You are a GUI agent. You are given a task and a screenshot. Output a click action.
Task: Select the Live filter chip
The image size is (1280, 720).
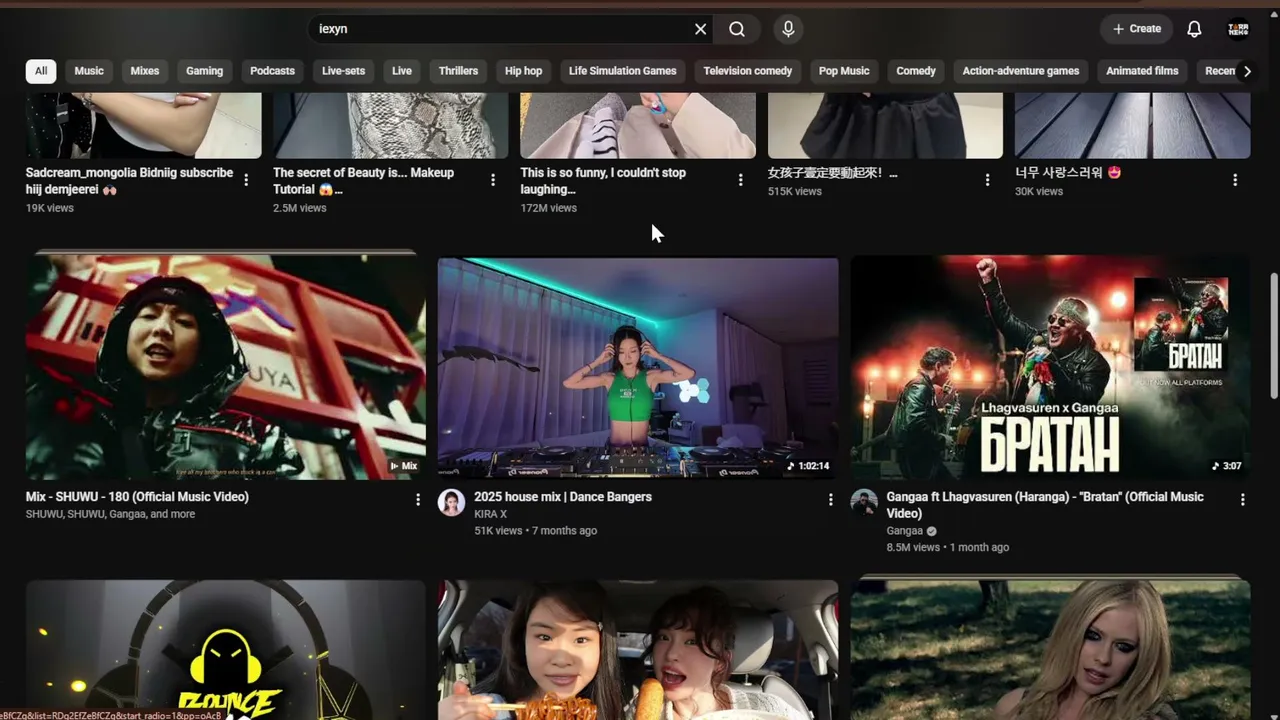[402, 71]
